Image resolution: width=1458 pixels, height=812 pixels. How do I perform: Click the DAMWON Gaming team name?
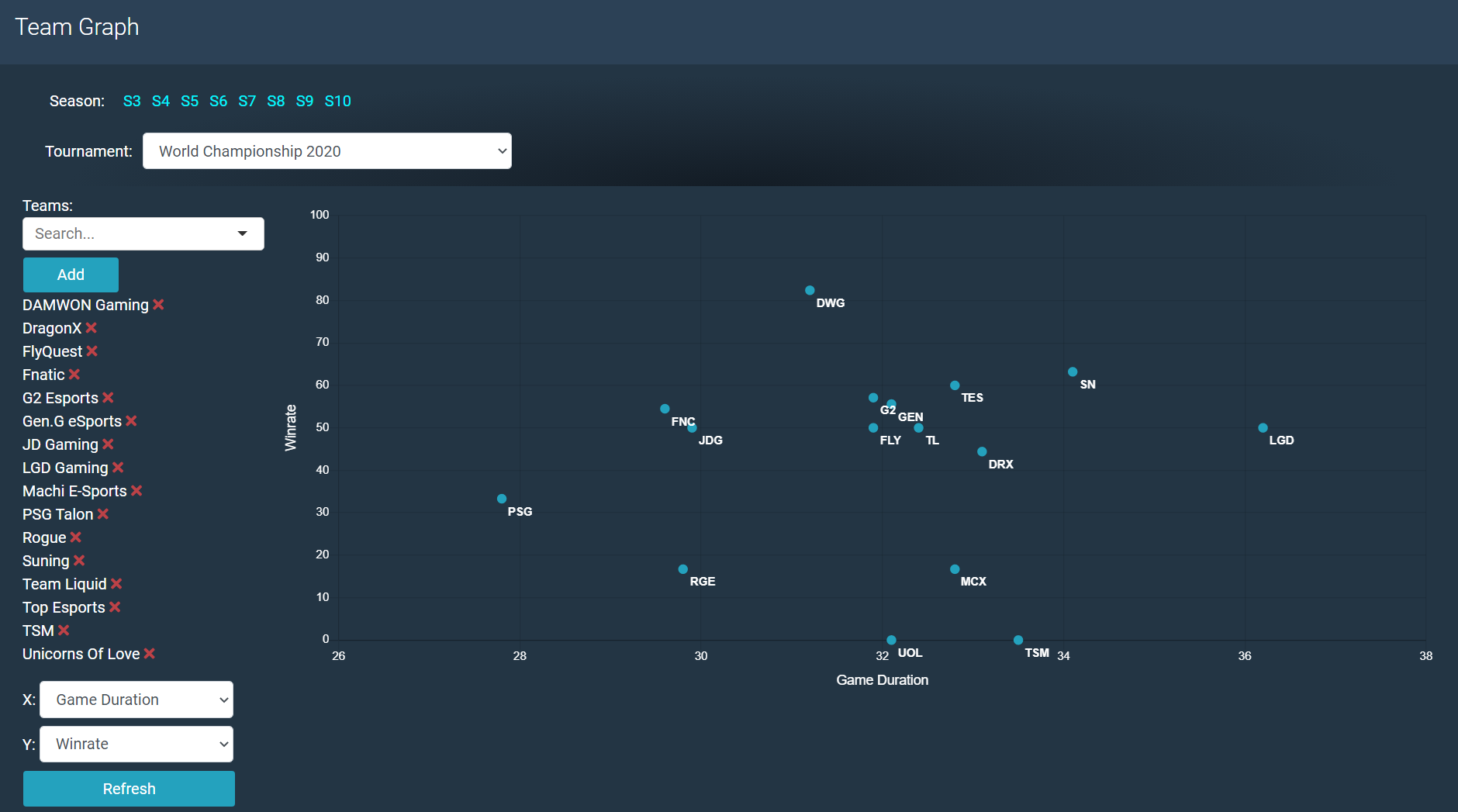pos(85,305)
